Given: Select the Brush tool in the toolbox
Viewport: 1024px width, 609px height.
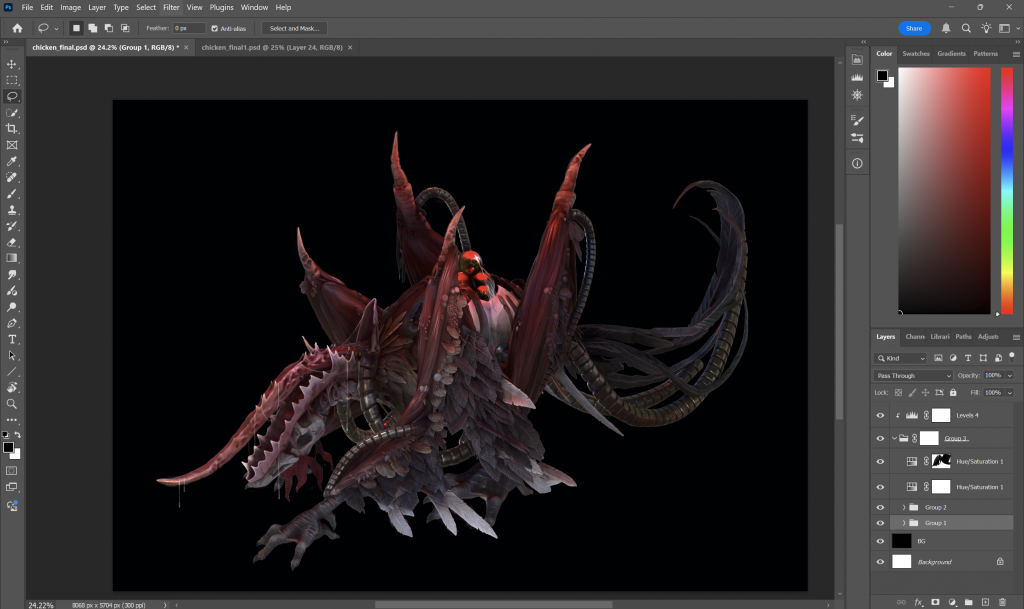Looking at the screenshot, I should [x=12, y=194].
